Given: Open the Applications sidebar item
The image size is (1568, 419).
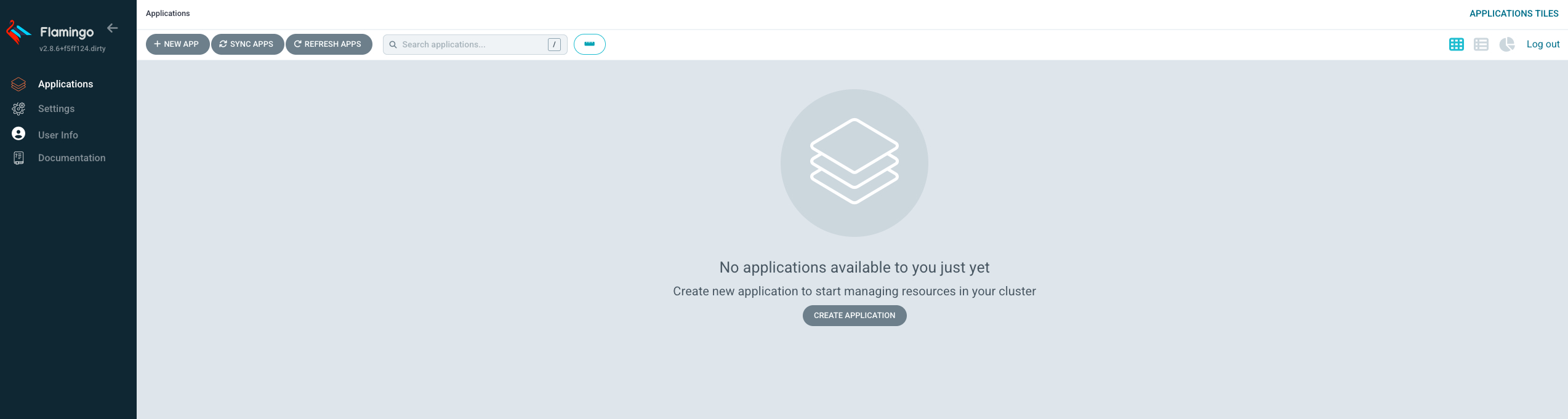Looking at the screenshot, I should pyautogui.click(x=65, y=84).
